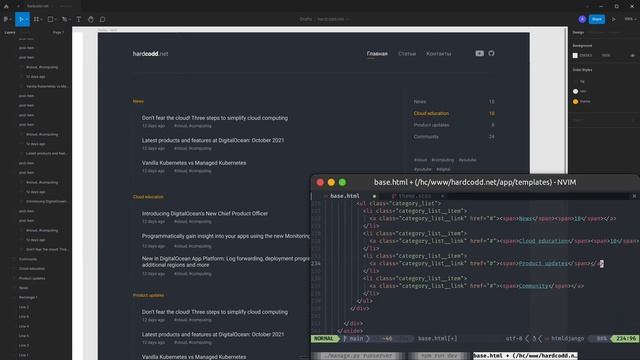Select the Статьи nav item in design

pos(407,53)
